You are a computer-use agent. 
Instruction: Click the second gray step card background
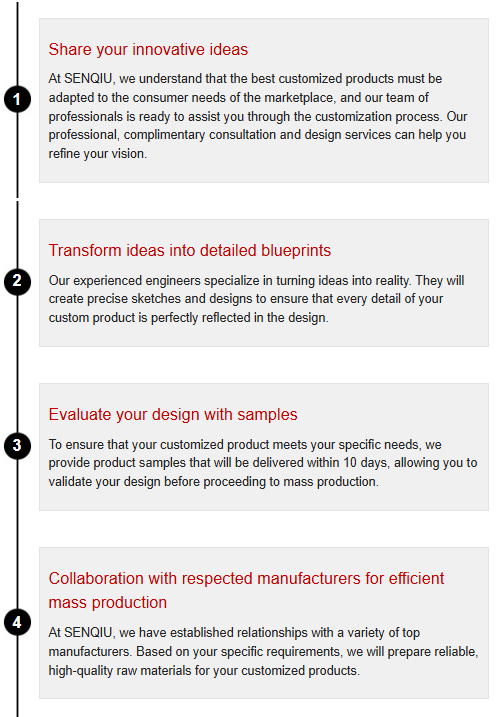(x=264, y=283)
